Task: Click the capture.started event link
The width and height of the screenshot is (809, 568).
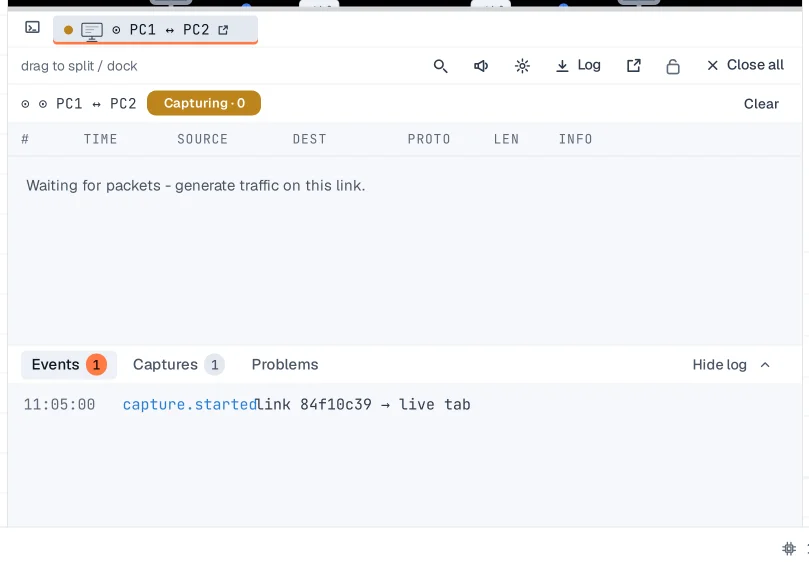Action: click(190, 404)
